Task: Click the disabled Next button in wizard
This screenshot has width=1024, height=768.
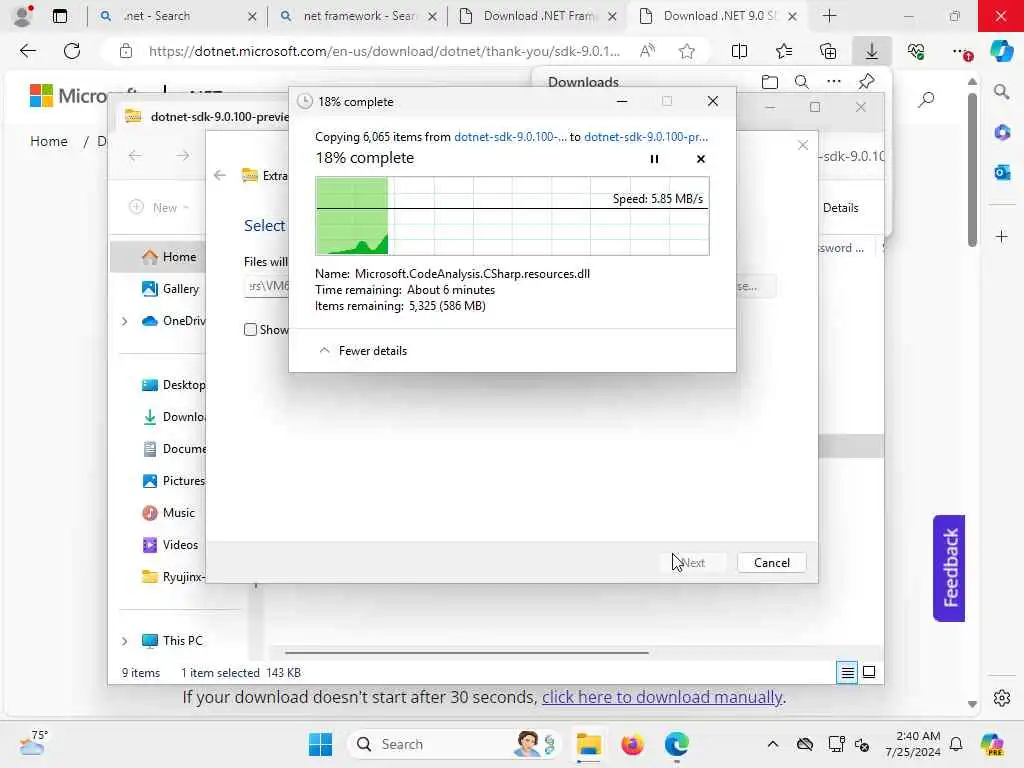Action: pyautogui.click(x=692, y=562)
